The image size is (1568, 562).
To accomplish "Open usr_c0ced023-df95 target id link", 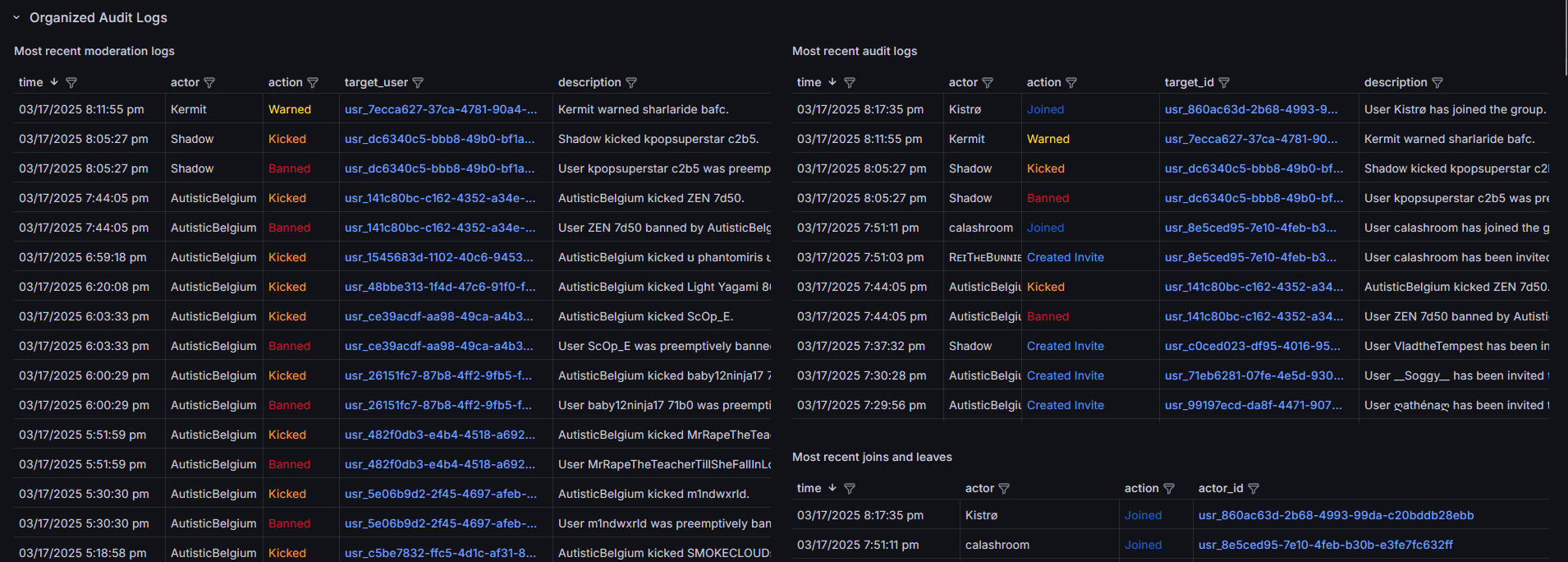I will pos(1253,346).
